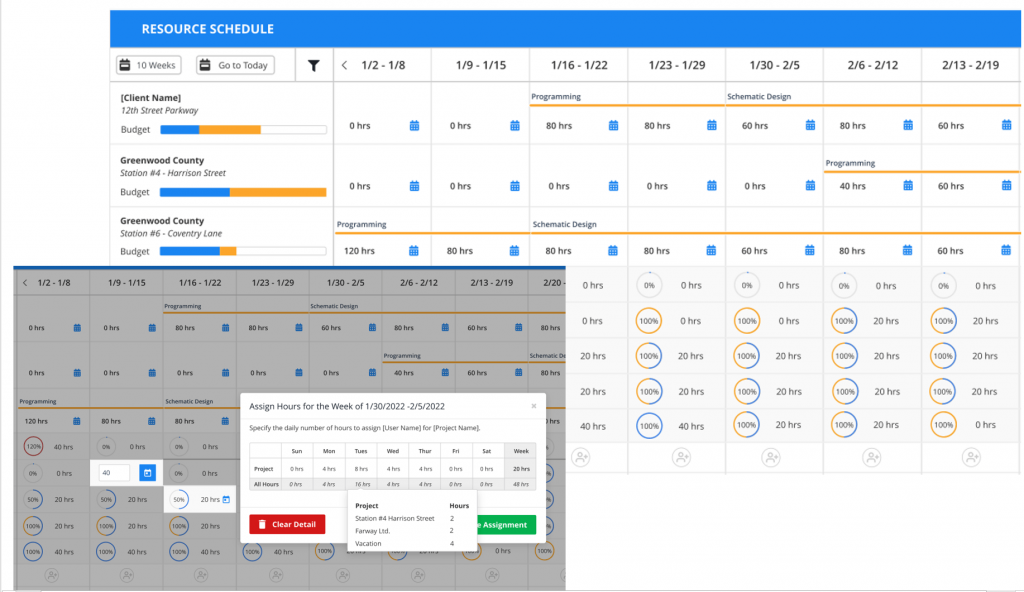The image size is (1024, 592).
Task: Click the budget bar for 12th Street Parkway
Action: tap(243, 129)
